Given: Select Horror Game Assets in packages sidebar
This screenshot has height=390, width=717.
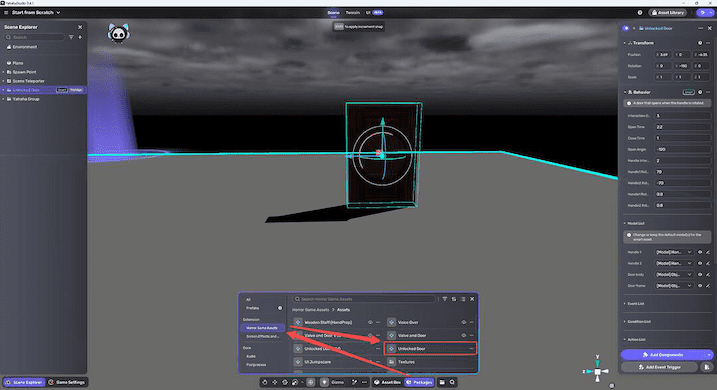Looking at the screenshot, I should point(262,328).
